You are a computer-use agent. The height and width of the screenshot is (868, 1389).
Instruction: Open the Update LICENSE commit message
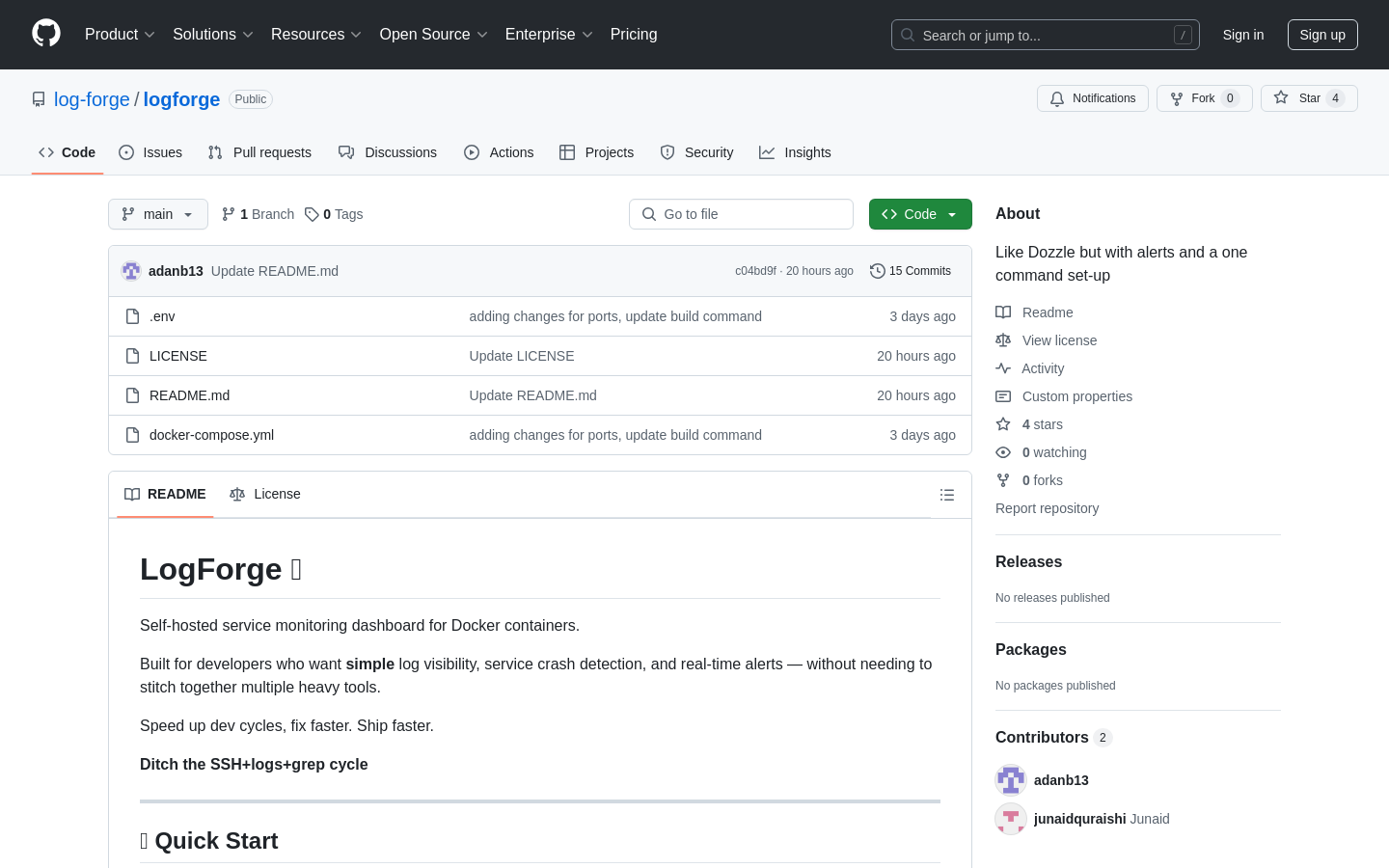tap(522, 356)
